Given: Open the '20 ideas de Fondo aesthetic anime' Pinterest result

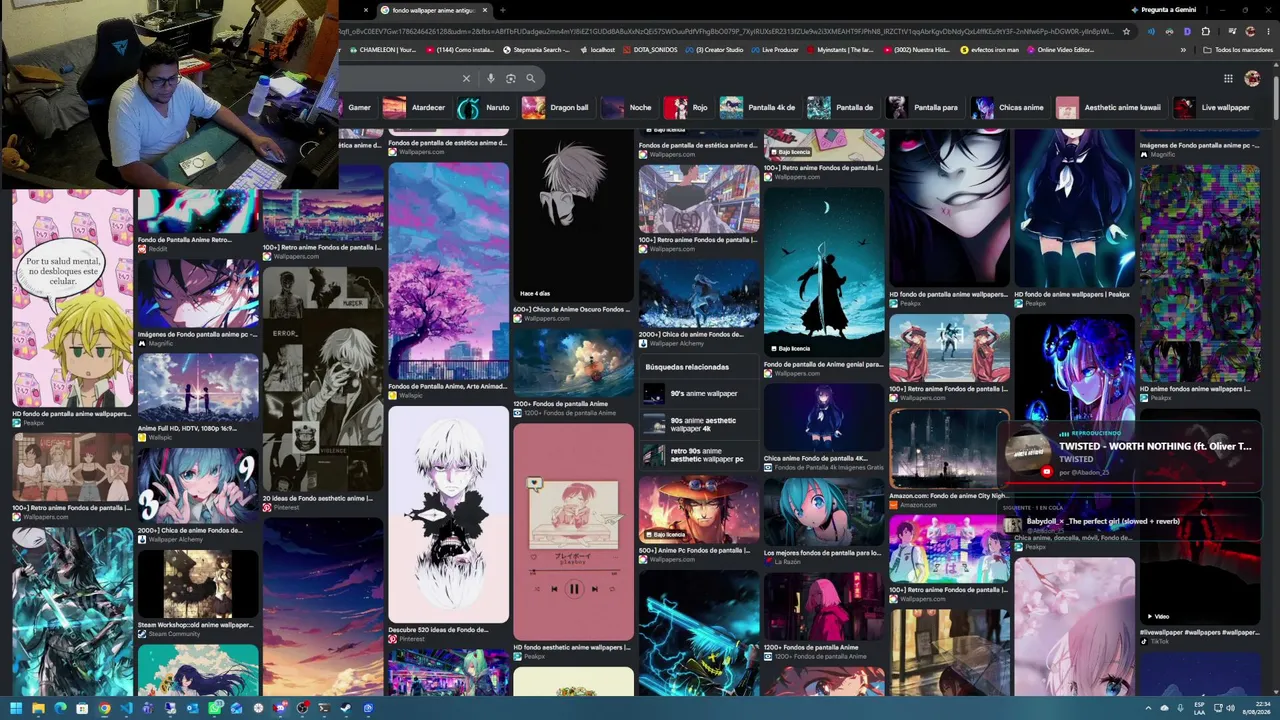Looking at the screenshot, I should (x=323, y=379).
